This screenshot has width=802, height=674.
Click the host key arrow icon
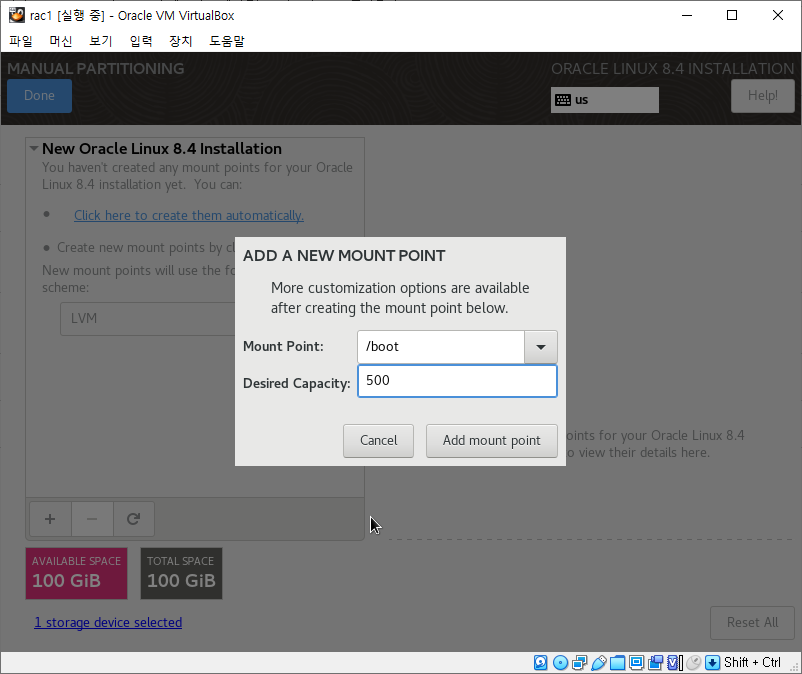(712, 663)
